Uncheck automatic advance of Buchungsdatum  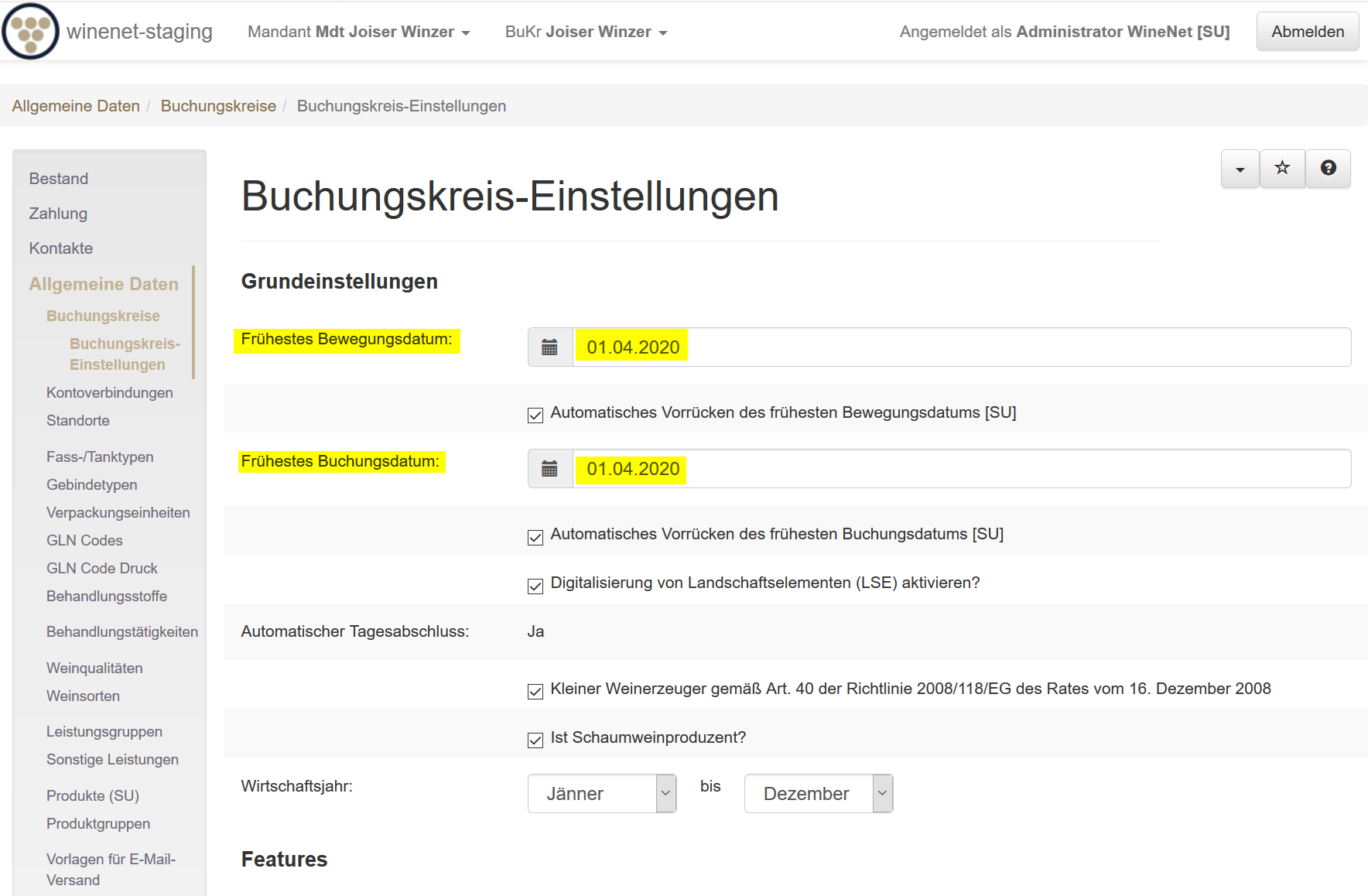(535, 537)
